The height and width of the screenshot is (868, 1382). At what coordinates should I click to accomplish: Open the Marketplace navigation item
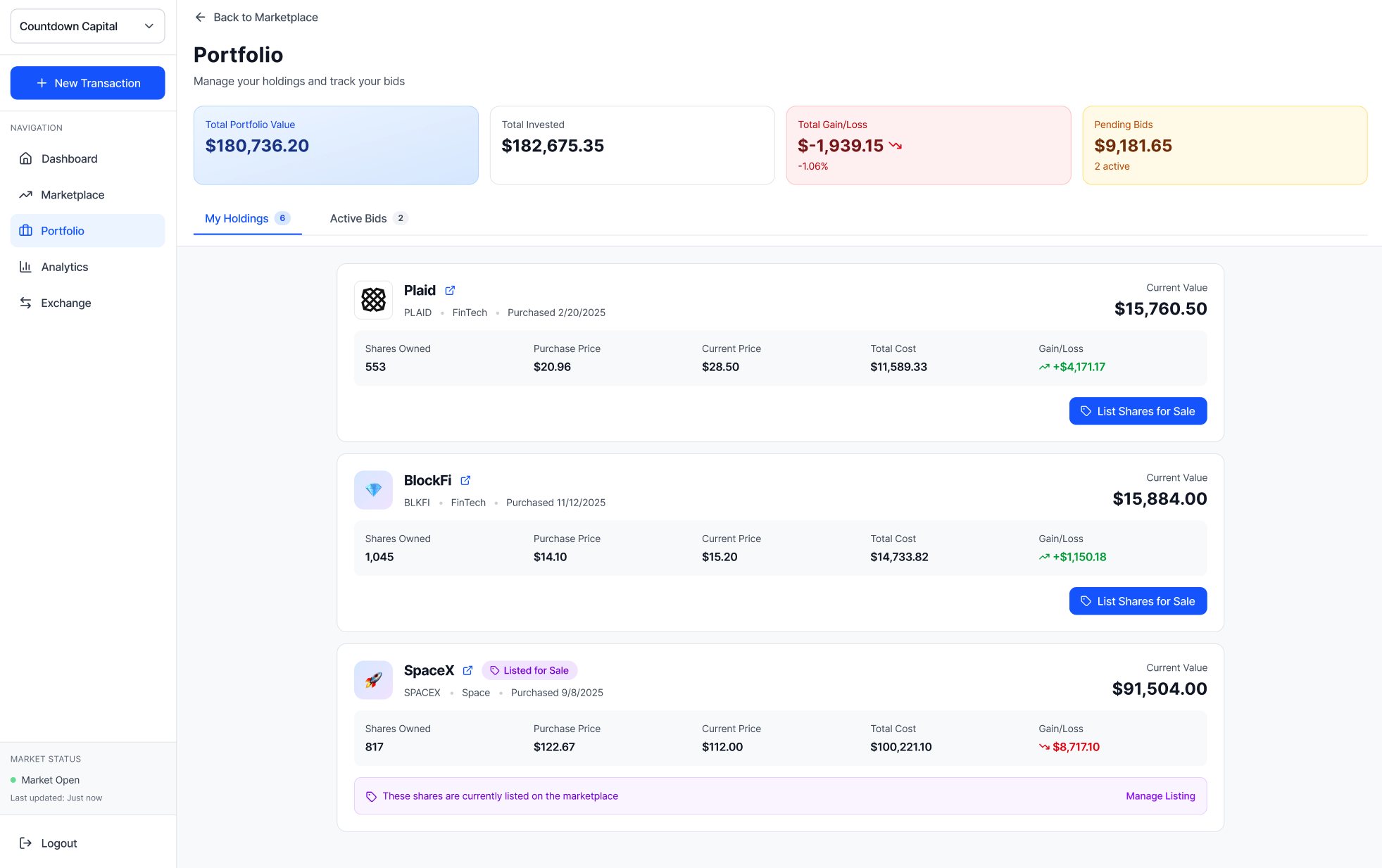click(x=73, y=195)
